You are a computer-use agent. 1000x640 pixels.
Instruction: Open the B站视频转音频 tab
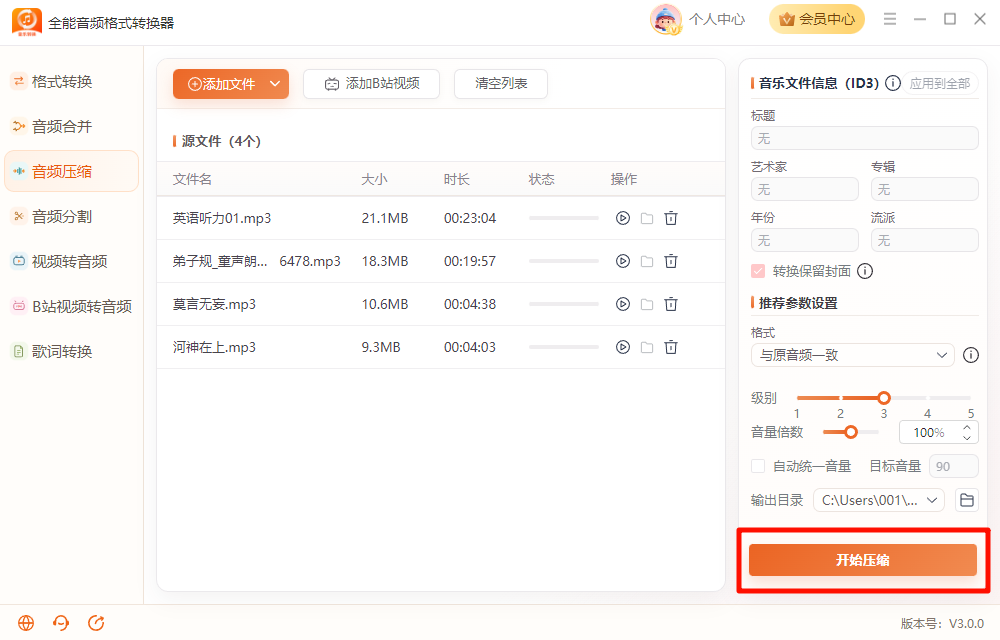pos(71,307)
